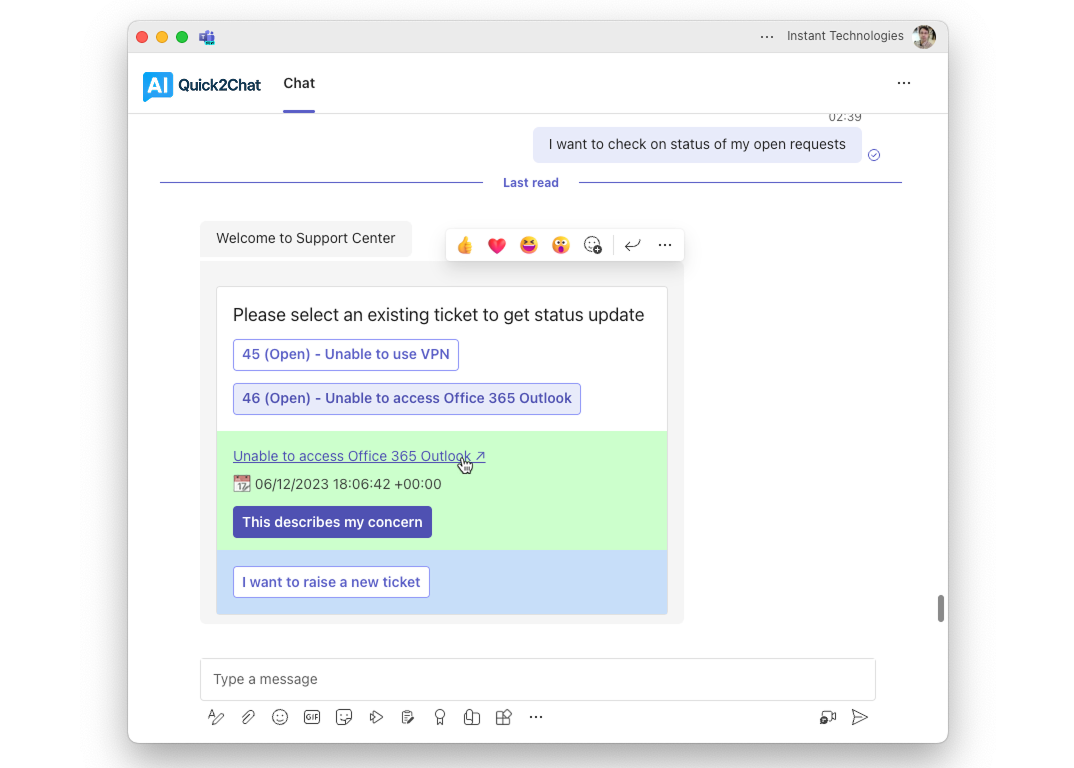Click the reply arrow on the message

point(632,245)
